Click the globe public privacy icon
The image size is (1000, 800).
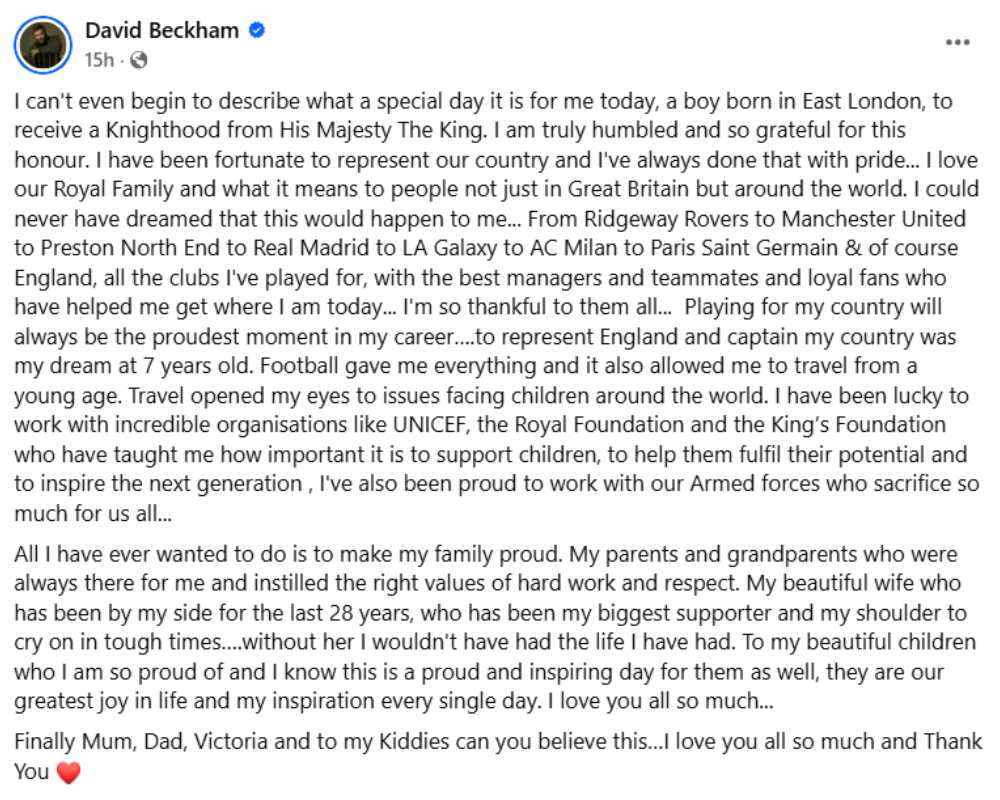[x=139, y=60]
